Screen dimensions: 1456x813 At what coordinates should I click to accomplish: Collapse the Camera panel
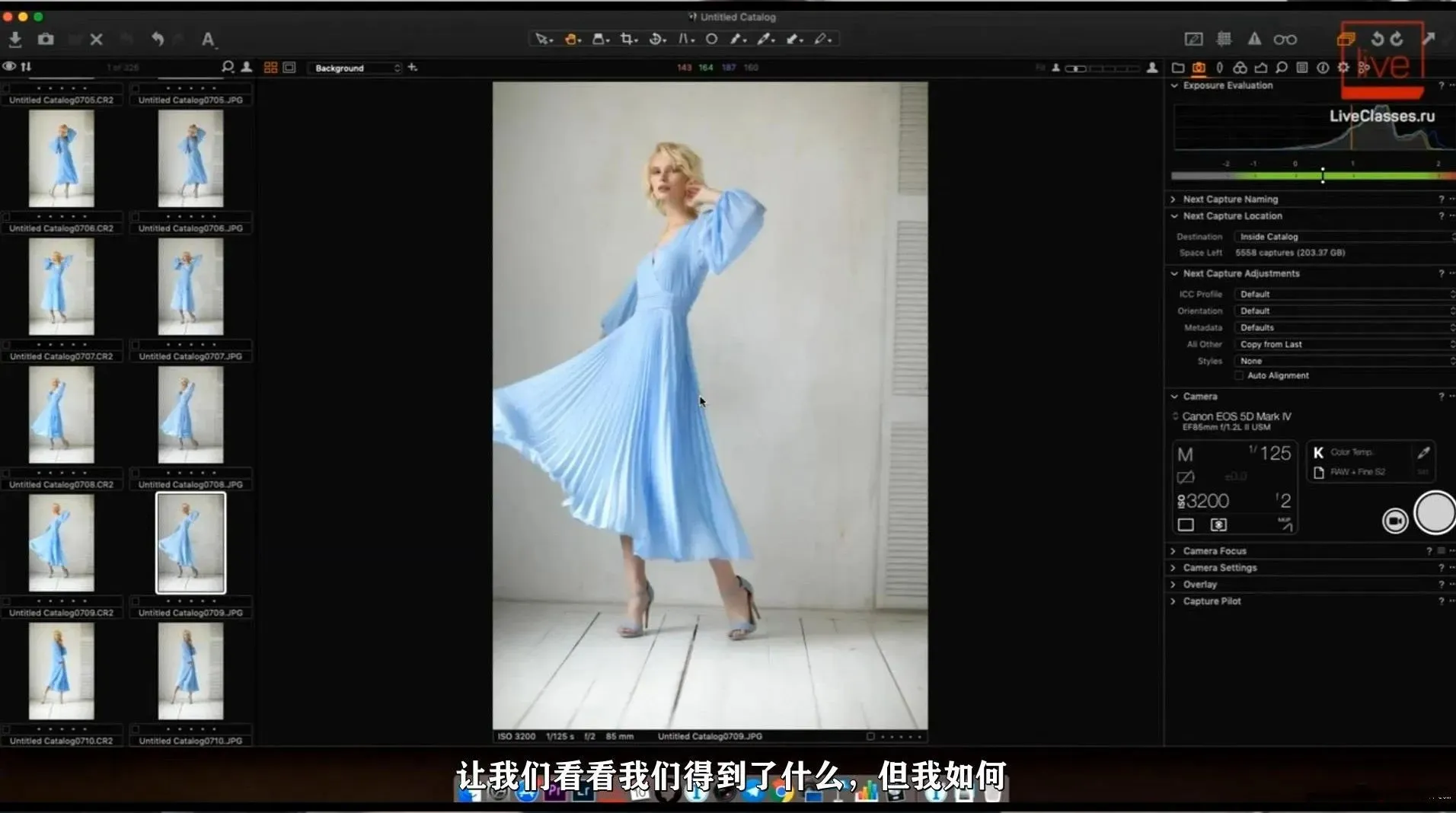[x=1174, y=397]
